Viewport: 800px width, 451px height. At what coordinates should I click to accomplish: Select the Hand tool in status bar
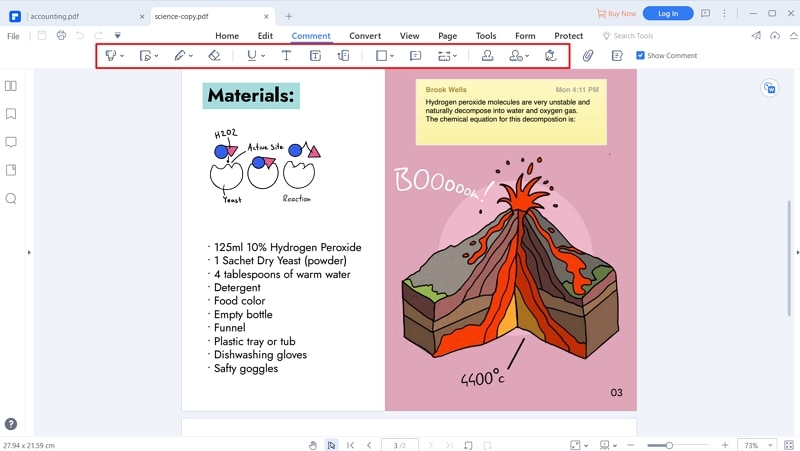(x=313, y=445)
